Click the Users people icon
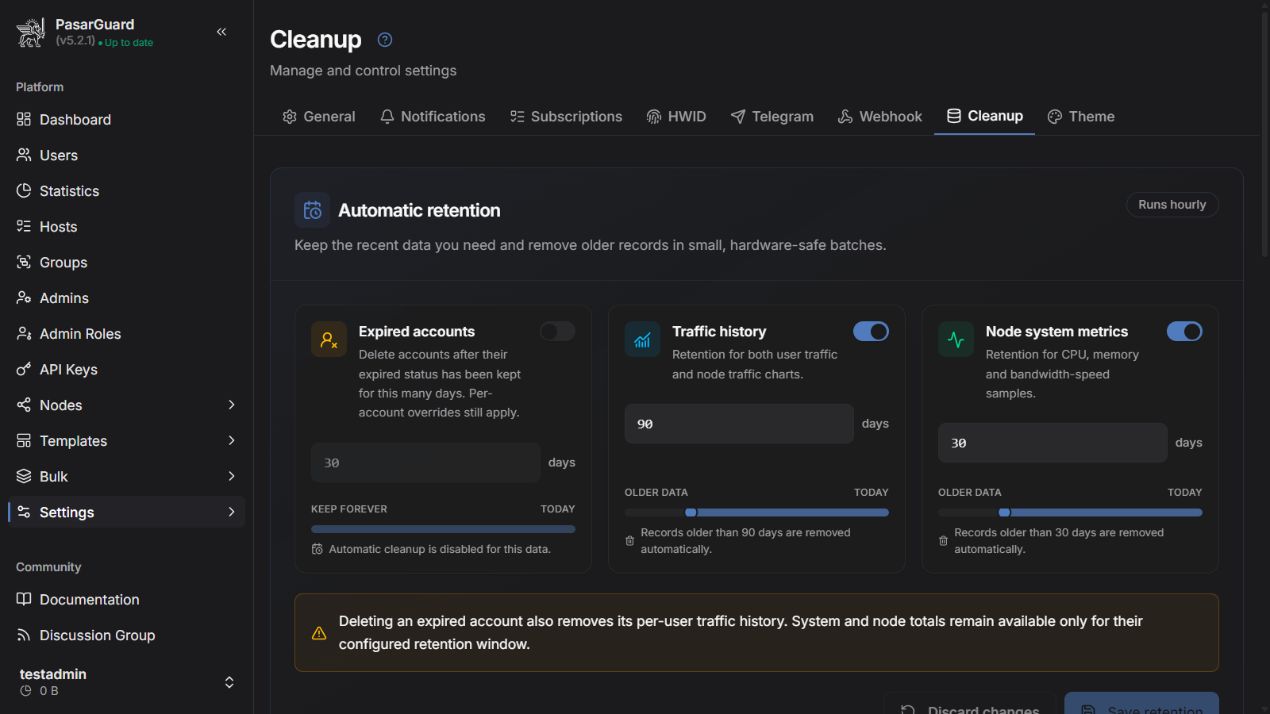The image size is (1270, 714). [x=24, y=155]
